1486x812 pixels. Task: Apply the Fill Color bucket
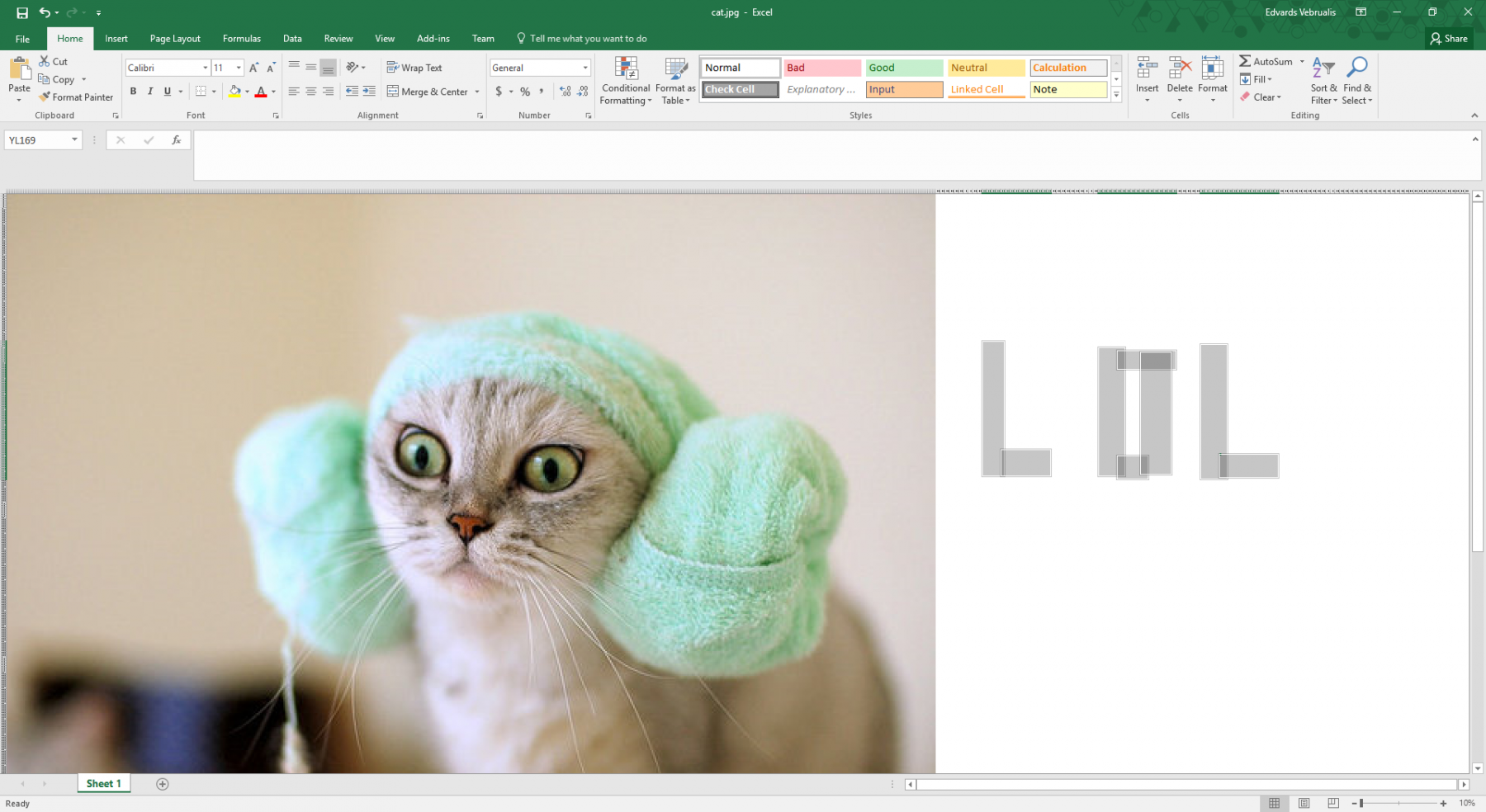[234, 92]
